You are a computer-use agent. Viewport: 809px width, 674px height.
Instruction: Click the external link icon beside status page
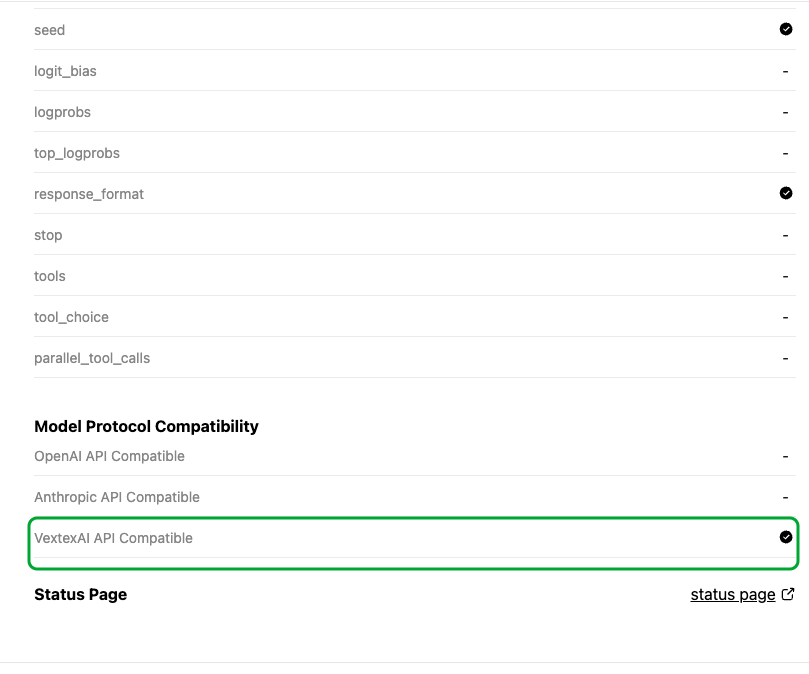click(x=788, y=594)
